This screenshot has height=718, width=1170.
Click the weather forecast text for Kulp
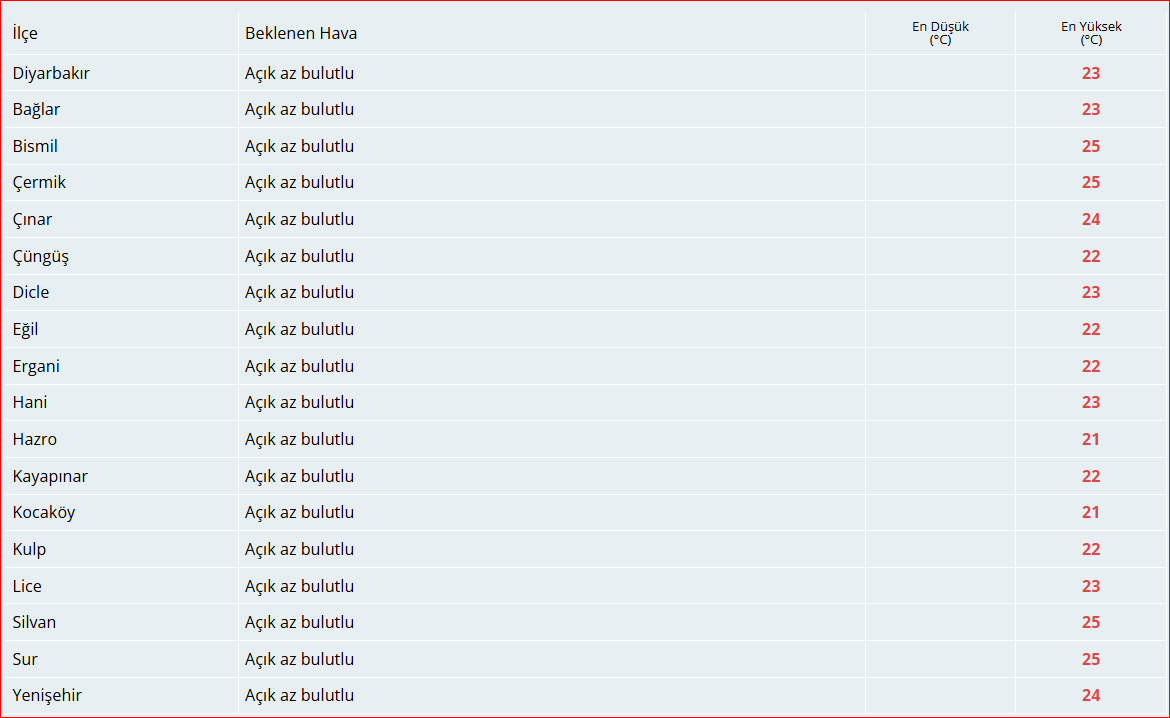(299, 549)
